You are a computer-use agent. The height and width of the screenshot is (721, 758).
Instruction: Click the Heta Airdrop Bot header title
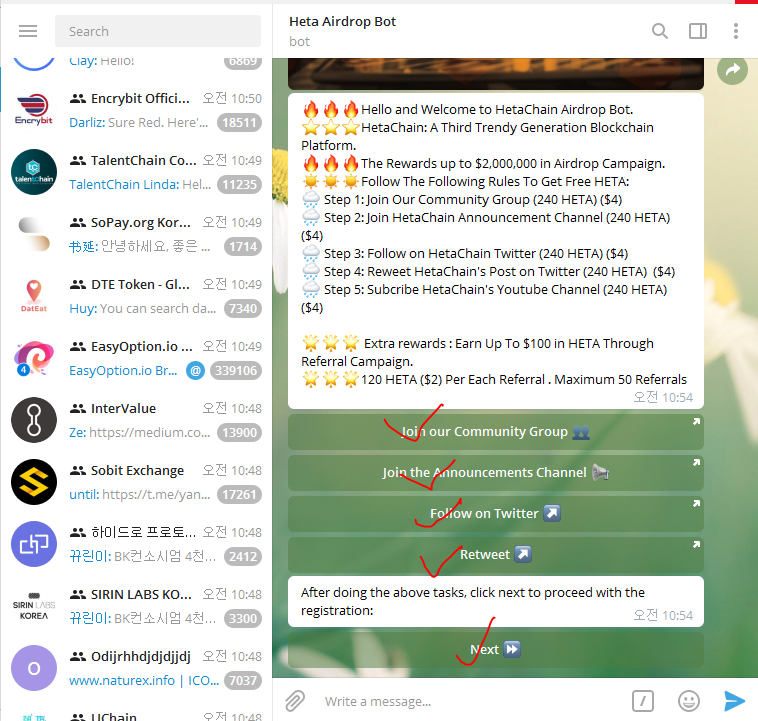342,22
